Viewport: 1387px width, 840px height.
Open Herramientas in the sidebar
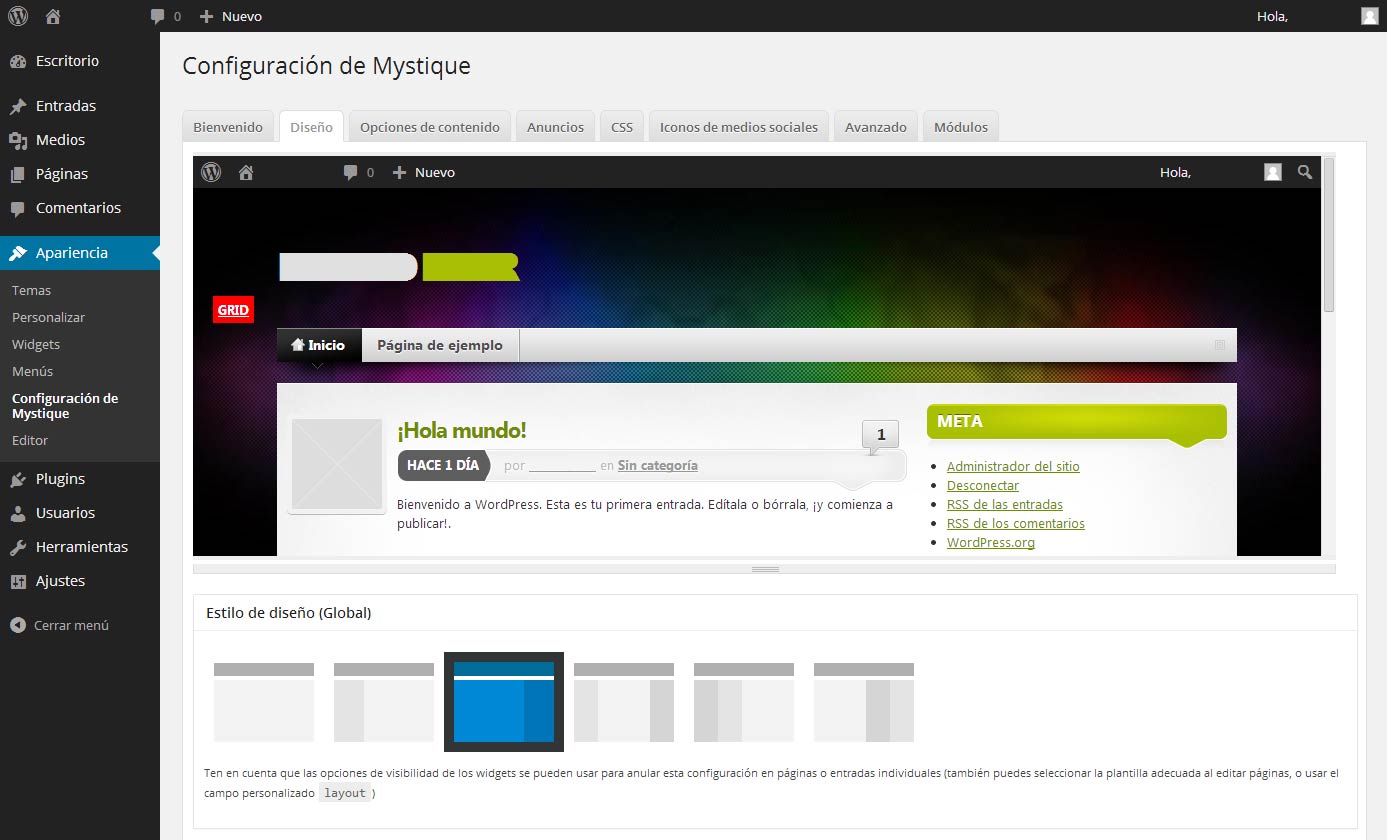tap(81, 547)
